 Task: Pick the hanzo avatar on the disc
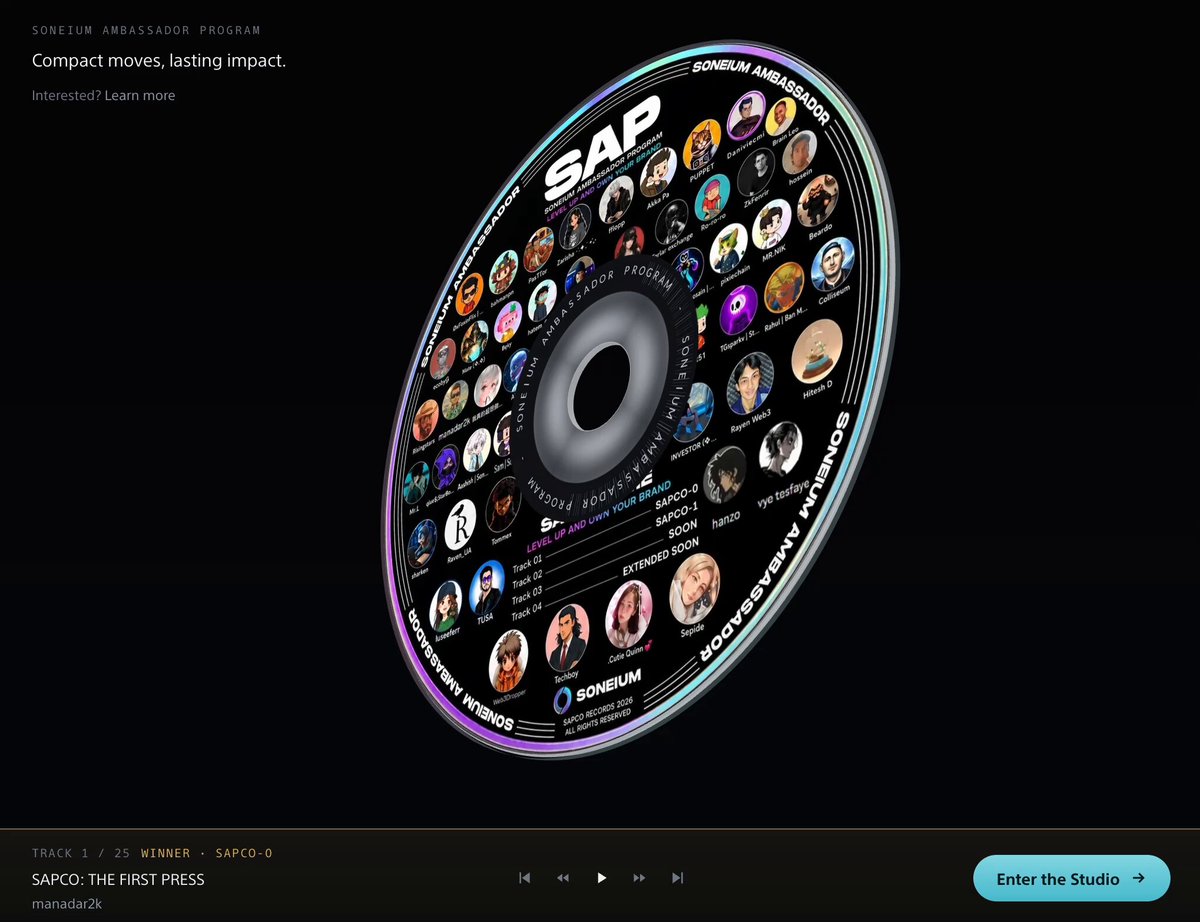pos(725,473)
